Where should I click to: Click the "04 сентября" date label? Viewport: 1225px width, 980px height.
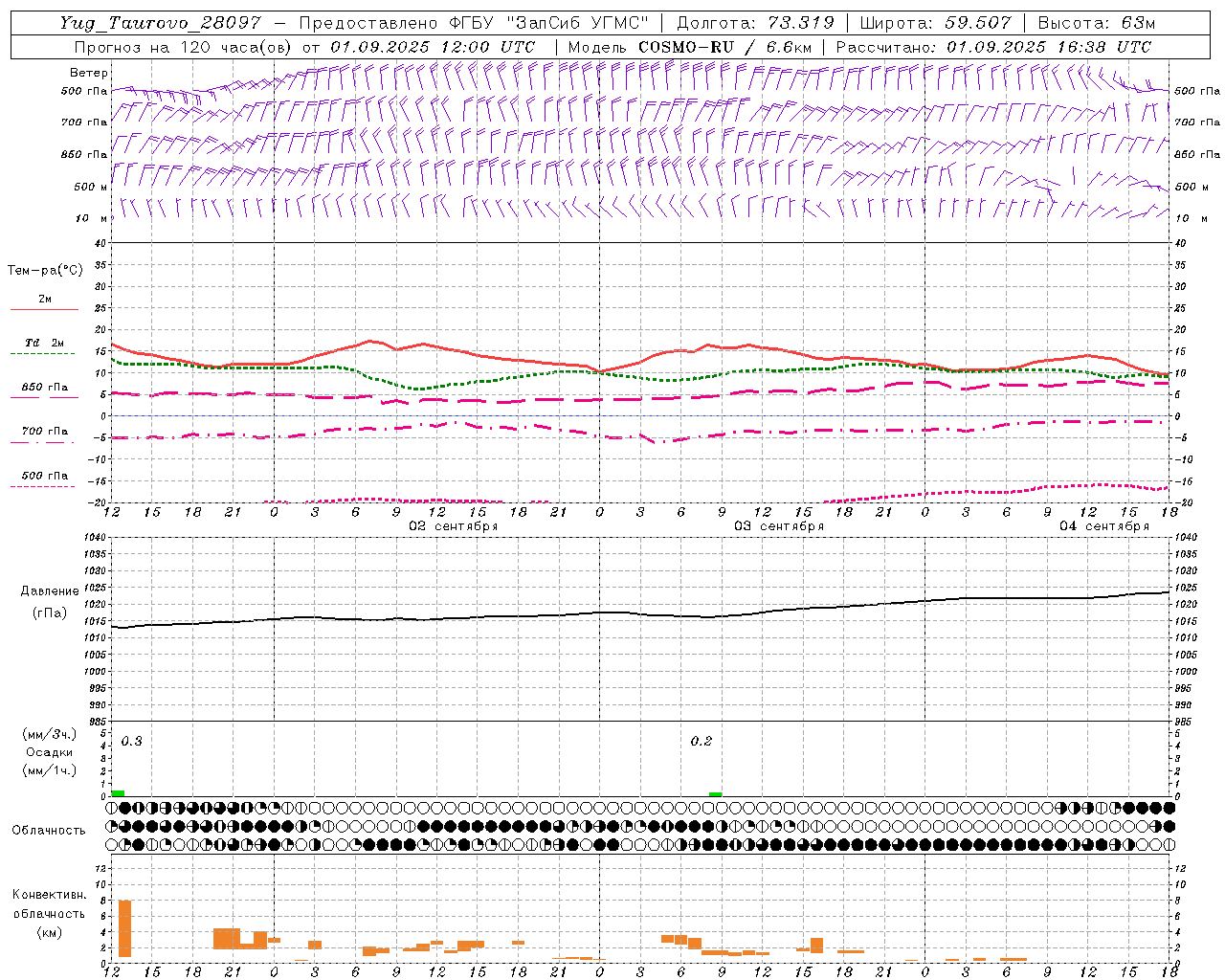tap(1104, 526)
